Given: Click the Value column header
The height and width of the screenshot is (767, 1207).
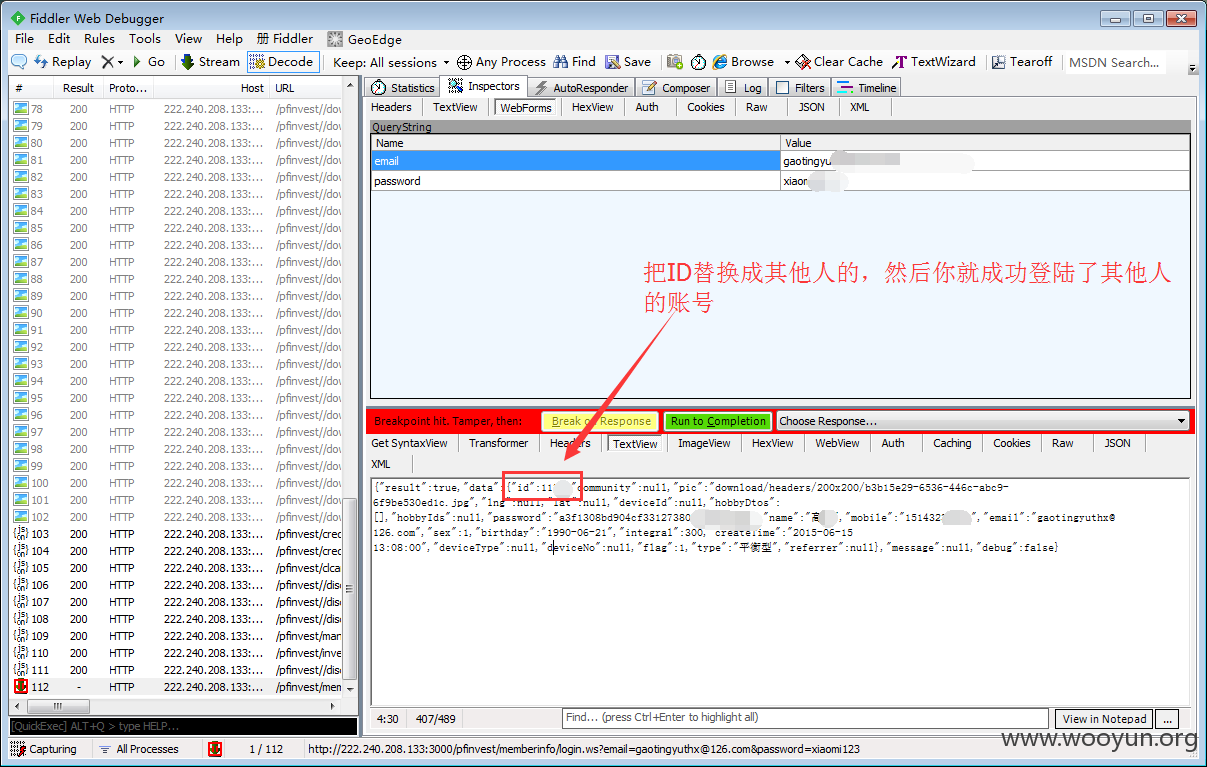Looking at the screenshot, I should pos(985,143).
